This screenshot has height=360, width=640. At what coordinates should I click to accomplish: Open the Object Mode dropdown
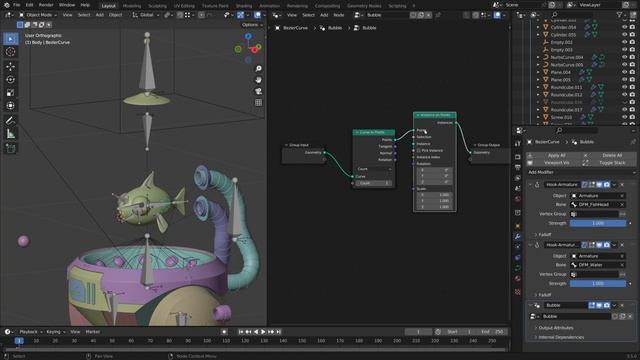click(x=38, y=15)
